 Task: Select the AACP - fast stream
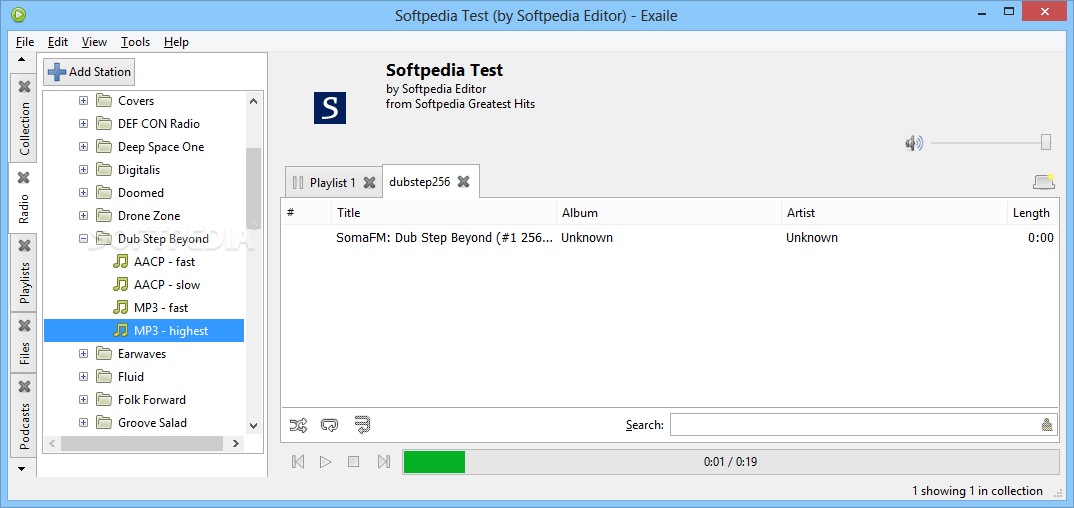(164, 262)
